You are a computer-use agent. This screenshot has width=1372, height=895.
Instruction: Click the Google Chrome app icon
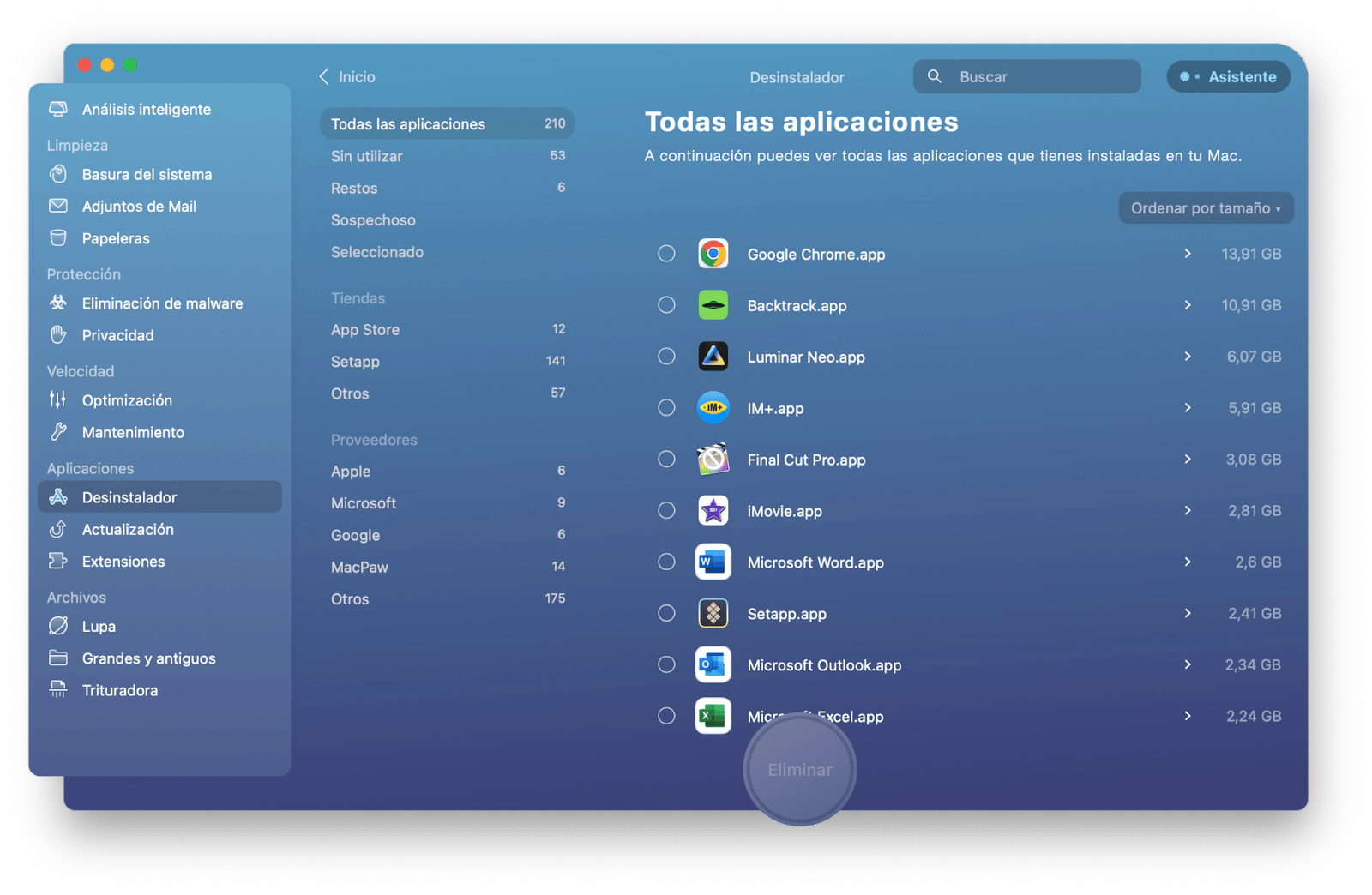(713, 254)
